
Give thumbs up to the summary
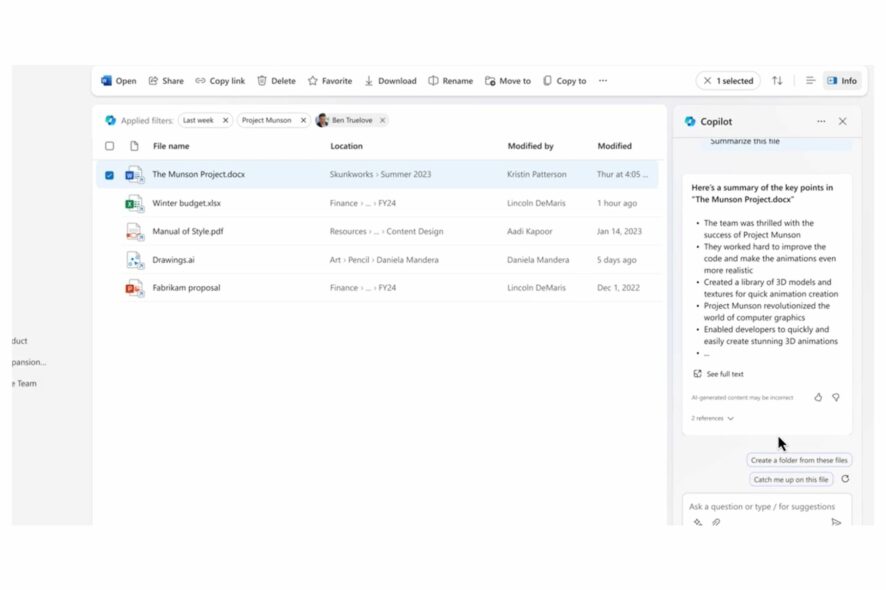(x=818, y=398)
